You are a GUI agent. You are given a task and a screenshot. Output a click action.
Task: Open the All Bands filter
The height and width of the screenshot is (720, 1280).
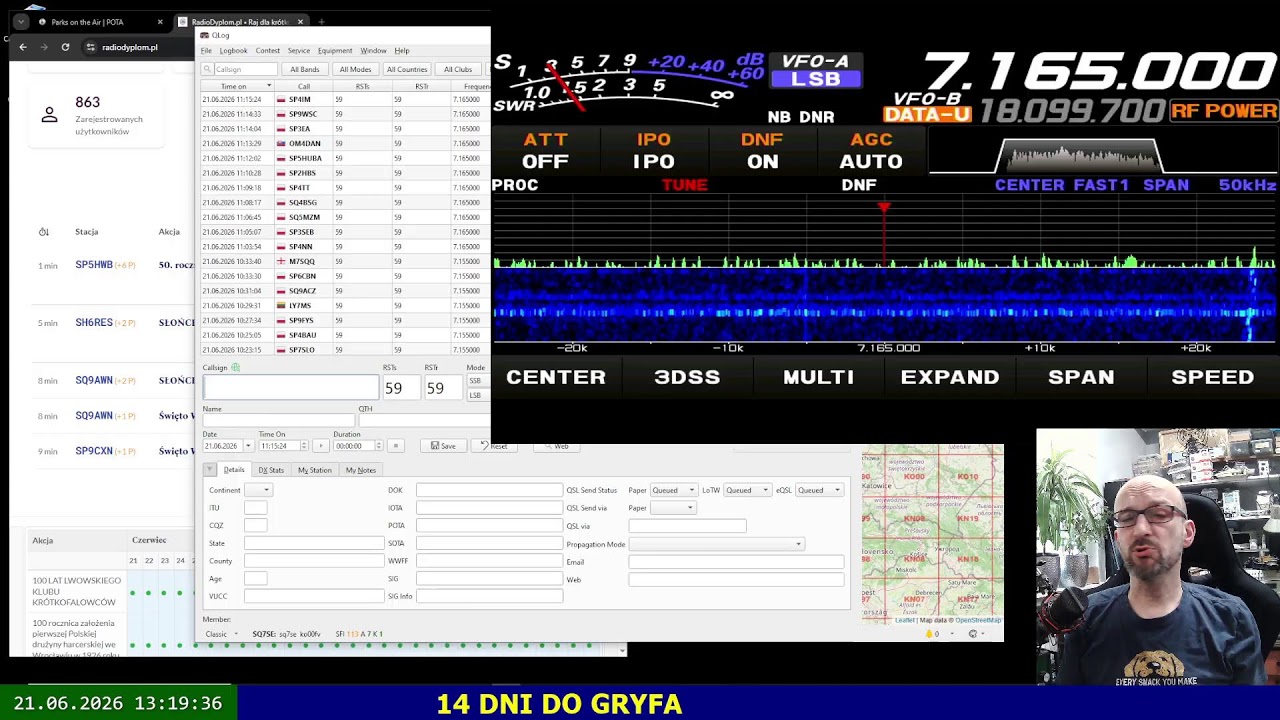[x=305, y=69]
